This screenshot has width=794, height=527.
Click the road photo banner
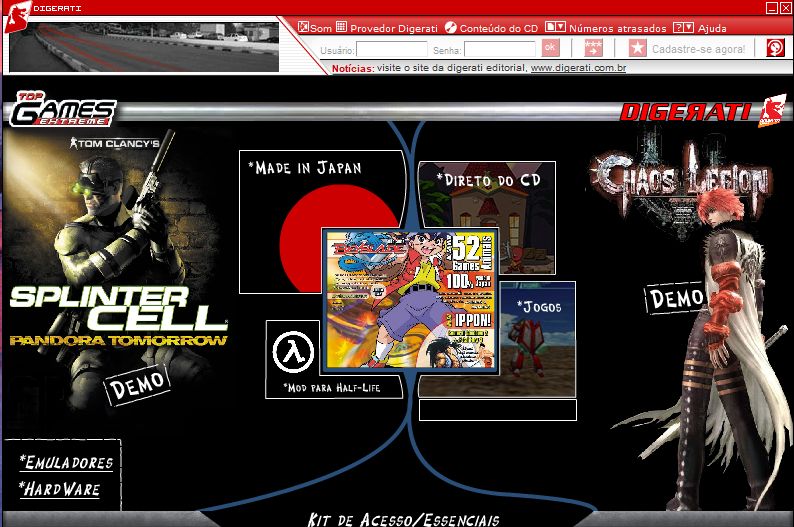tap(144, 47)
